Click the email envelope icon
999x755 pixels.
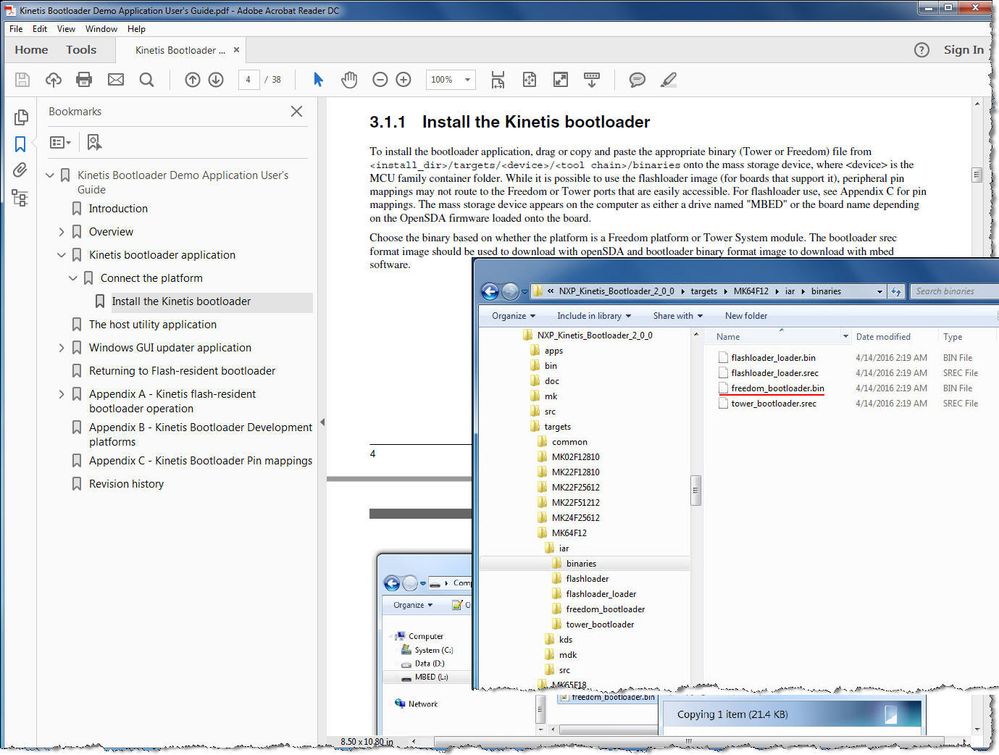point(115,80)
